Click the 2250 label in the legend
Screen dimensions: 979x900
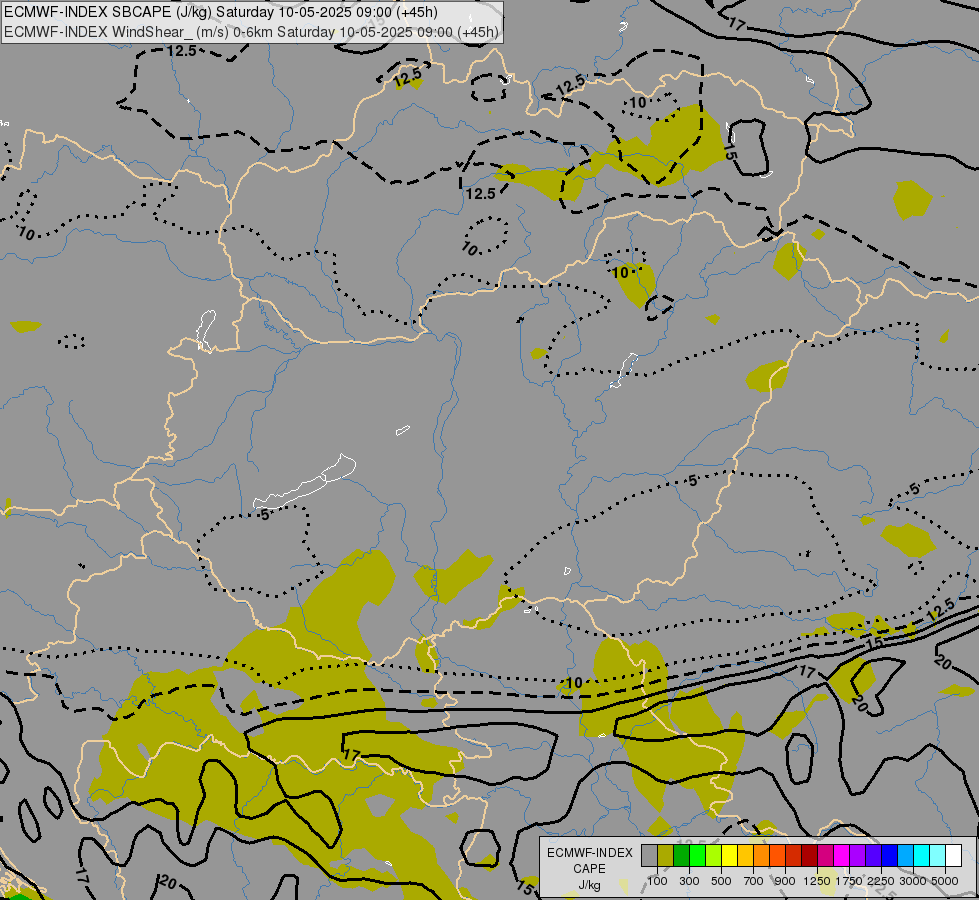coord(881,881)
